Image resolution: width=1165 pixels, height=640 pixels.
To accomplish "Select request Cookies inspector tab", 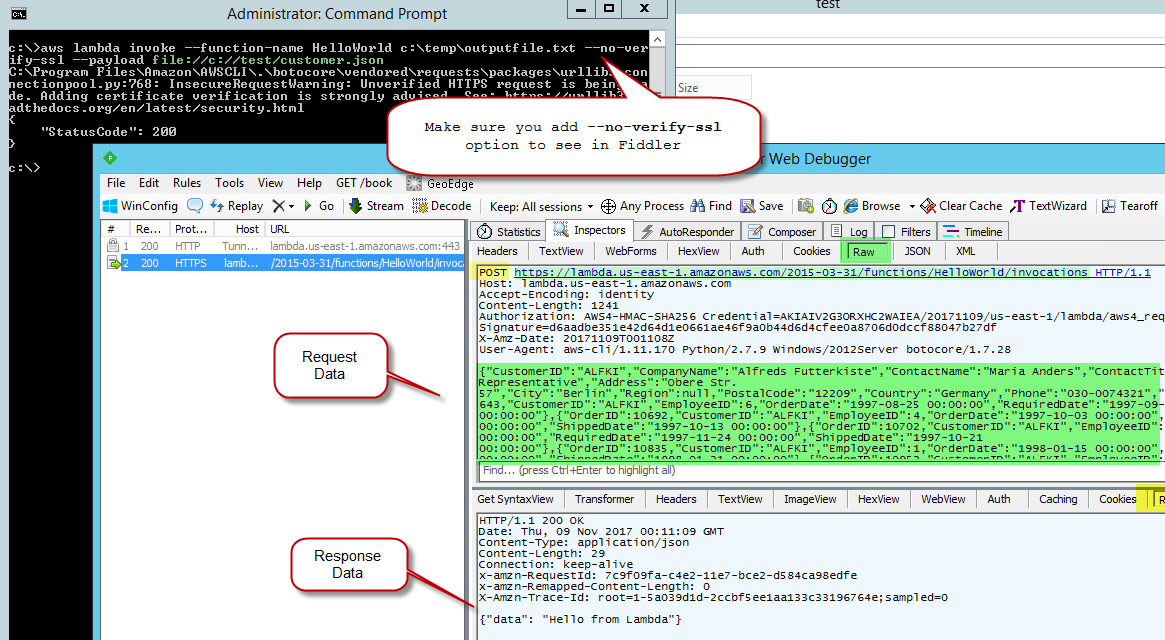I will pos(811,251).
